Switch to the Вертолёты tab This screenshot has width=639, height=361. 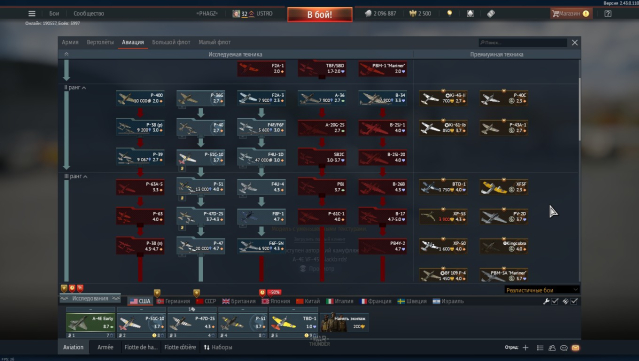click(100, 42)
